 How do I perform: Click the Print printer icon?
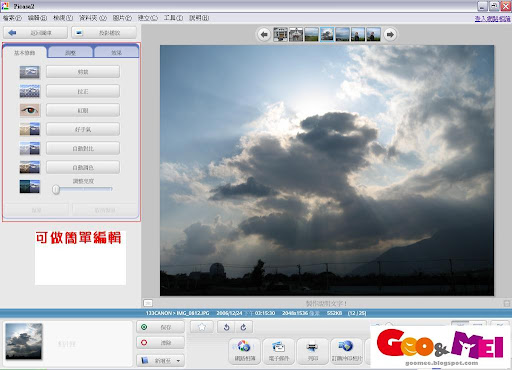[x=312, y=347]
